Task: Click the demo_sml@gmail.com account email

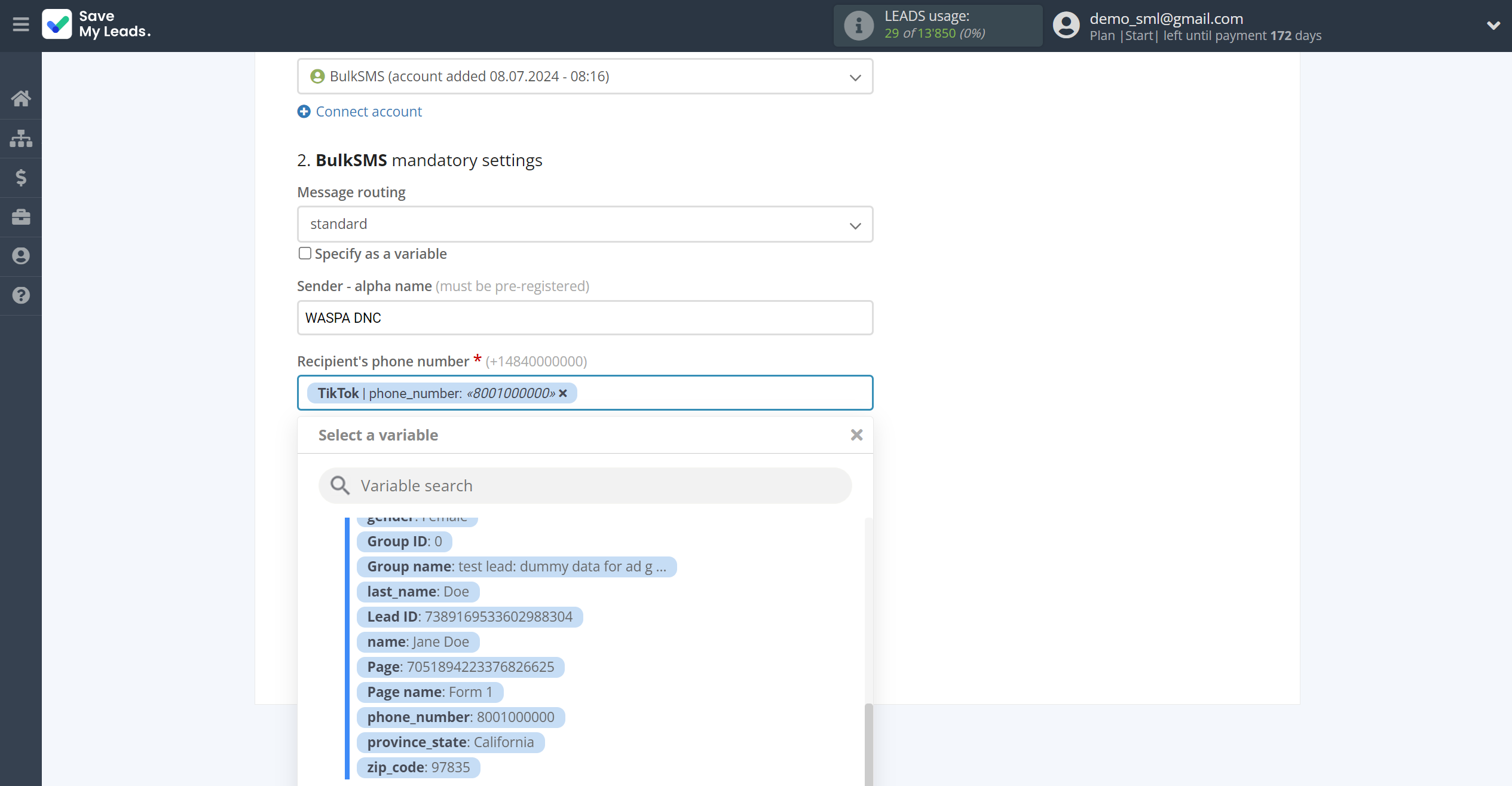Action: (x=1166, y=19)
